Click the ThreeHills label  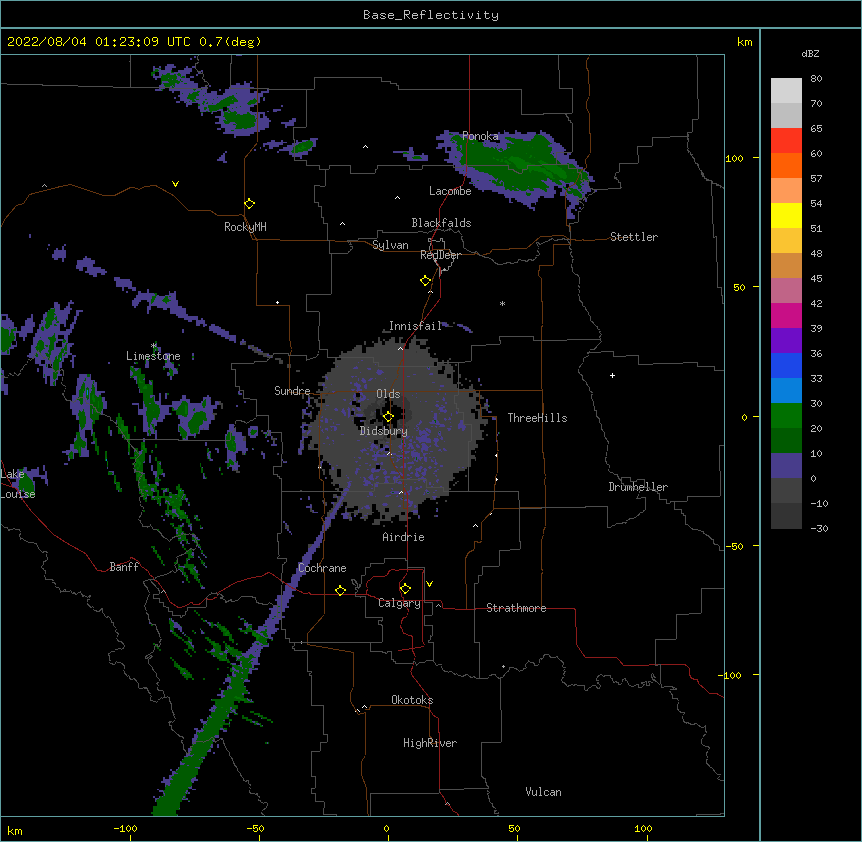point(538,418)
